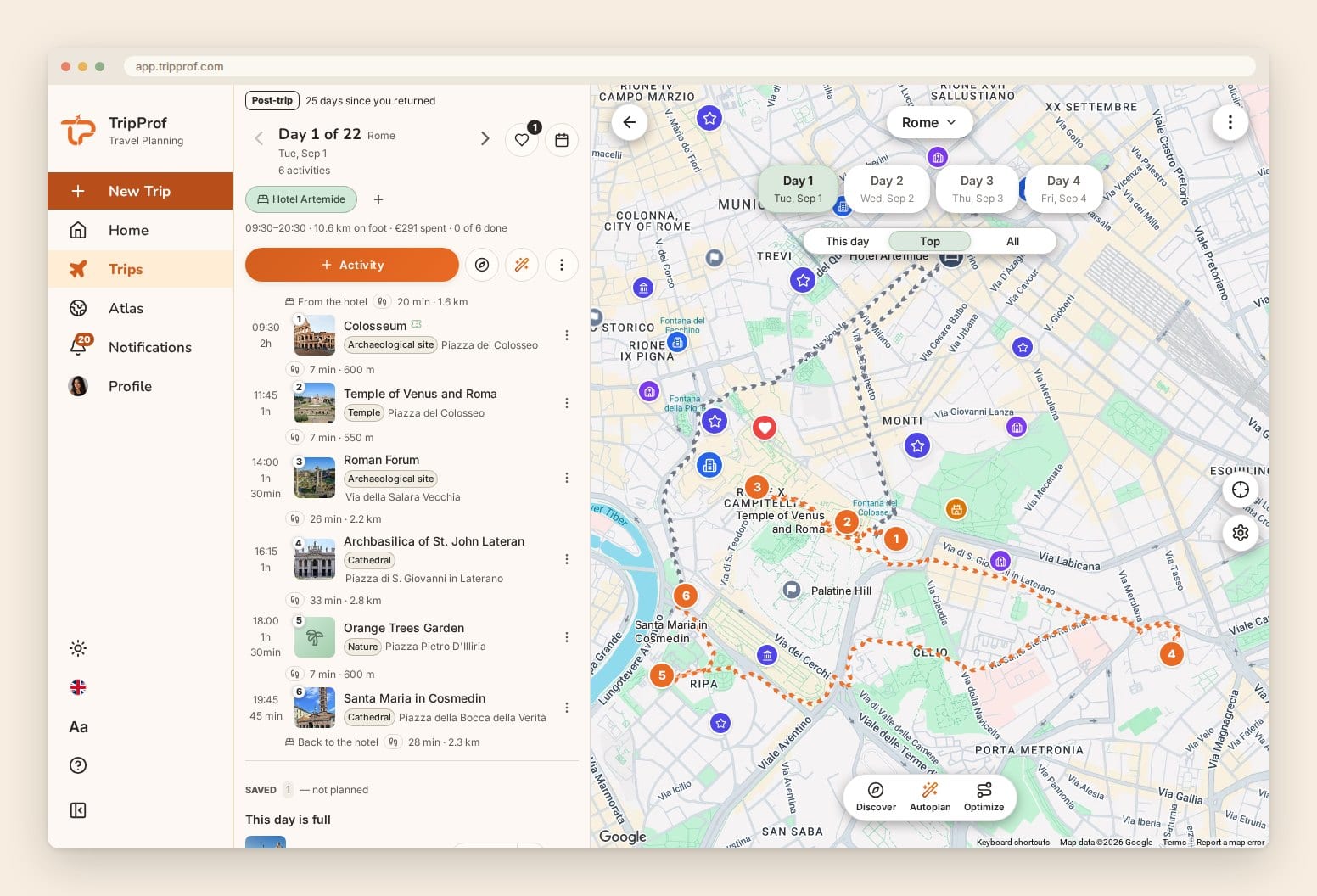Open Trips in the sidebar
Screen dimensions: 1317x896
click(x=140, y=269)
